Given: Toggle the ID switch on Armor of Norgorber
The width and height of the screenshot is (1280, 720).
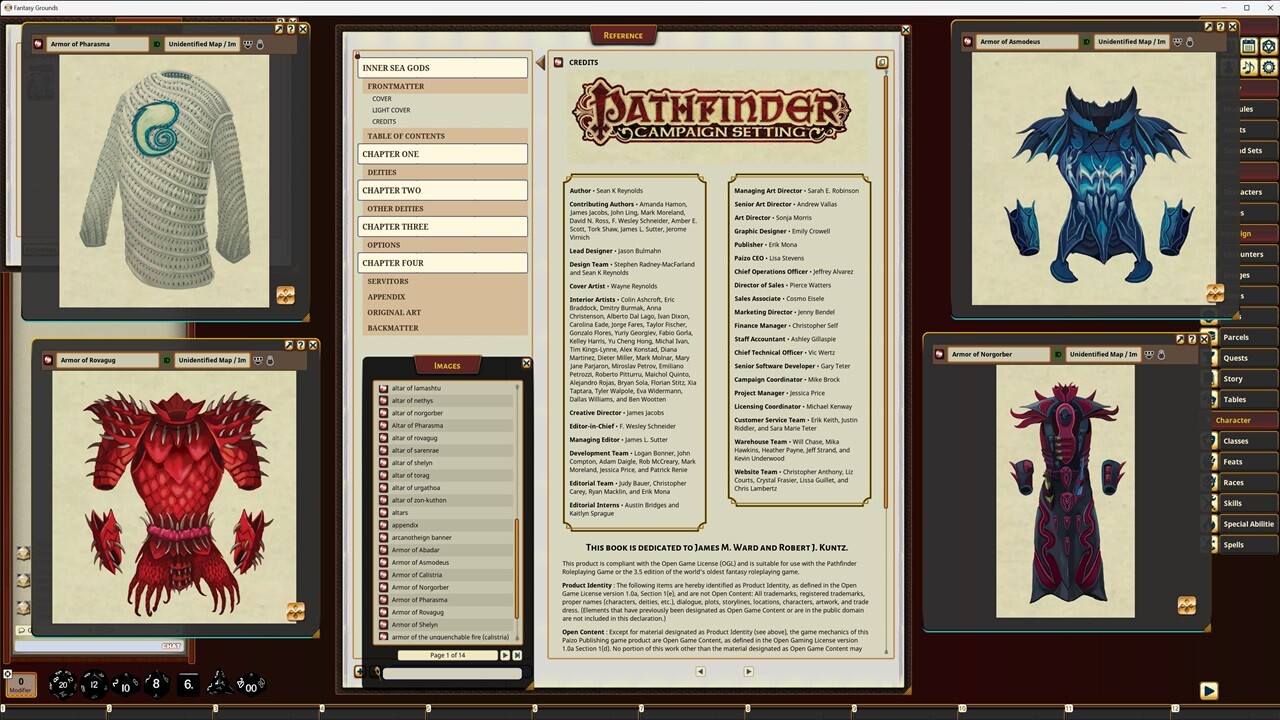Looking at the screenshot, I should pos(1058,354).
